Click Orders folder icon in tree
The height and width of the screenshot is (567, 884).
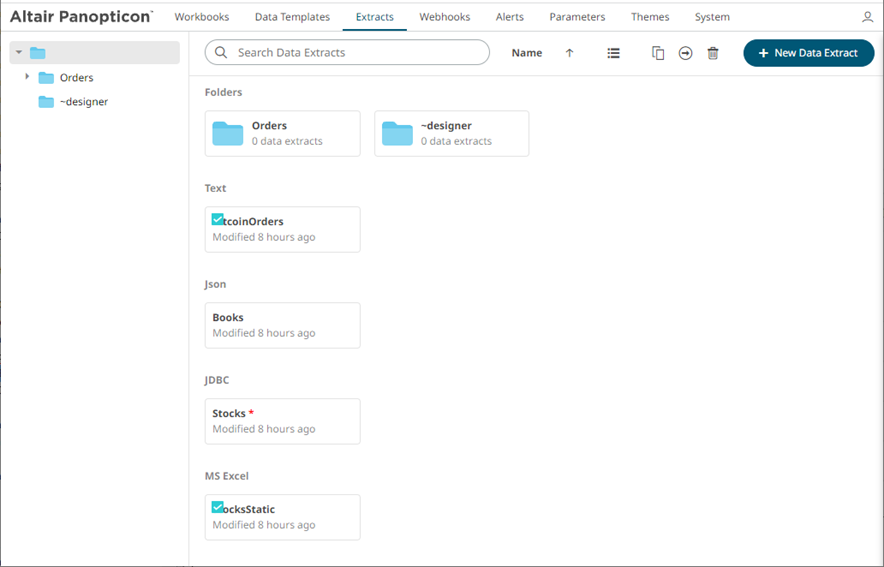pos(46,78)
